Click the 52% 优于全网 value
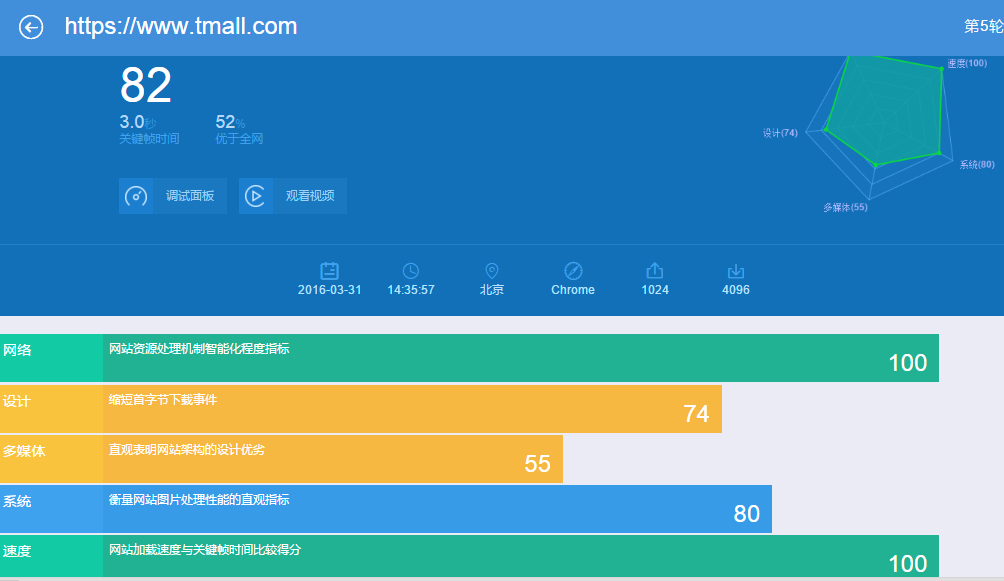This screenshot has width=1004, height=581. pos(230,122)
